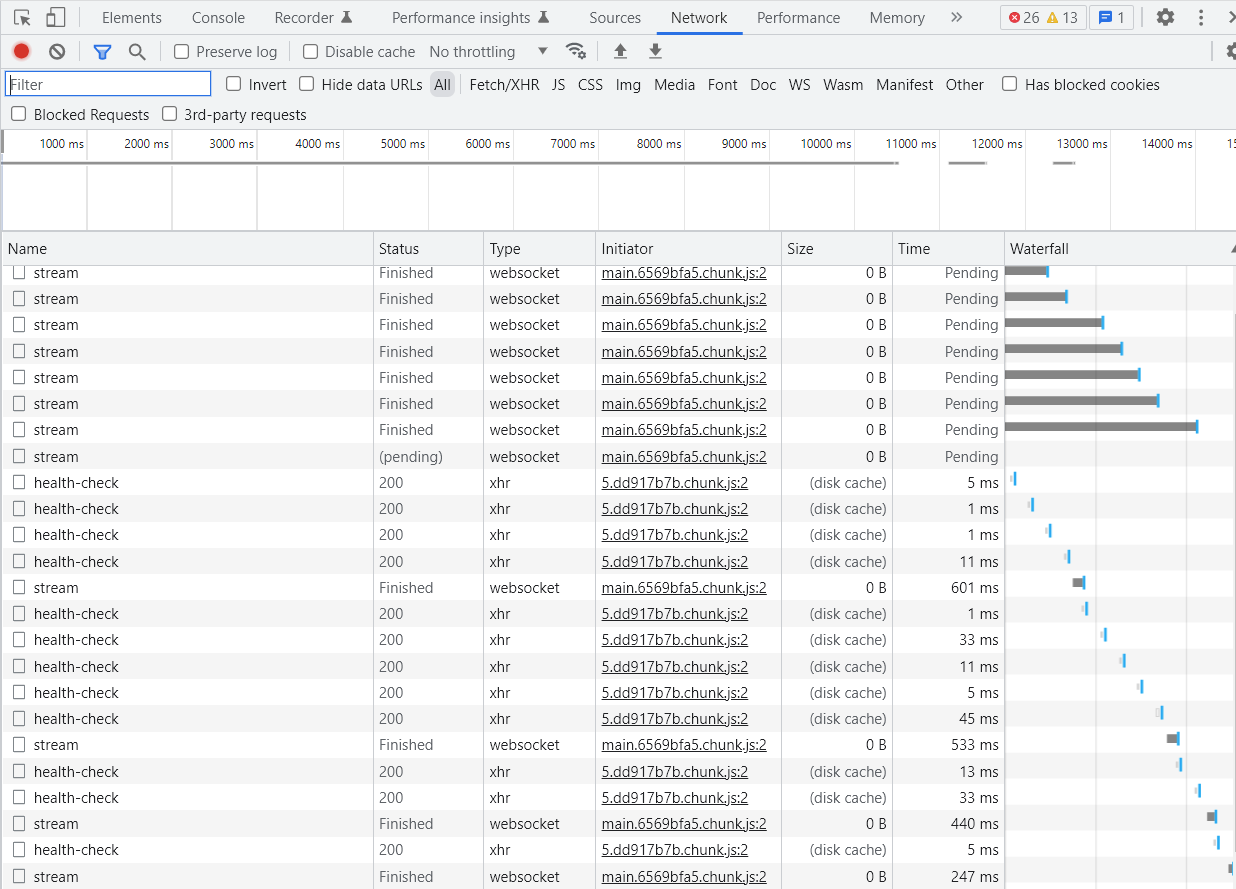
Task: Switch to the Console tab
Action: tap(218, 17)
